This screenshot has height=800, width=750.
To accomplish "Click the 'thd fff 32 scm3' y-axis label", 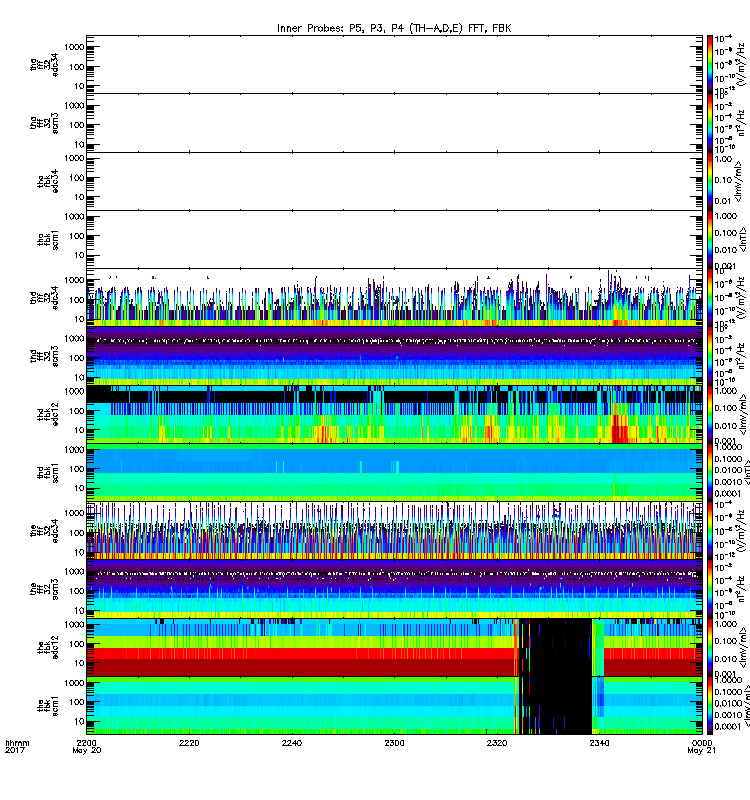I will [44, 356].
